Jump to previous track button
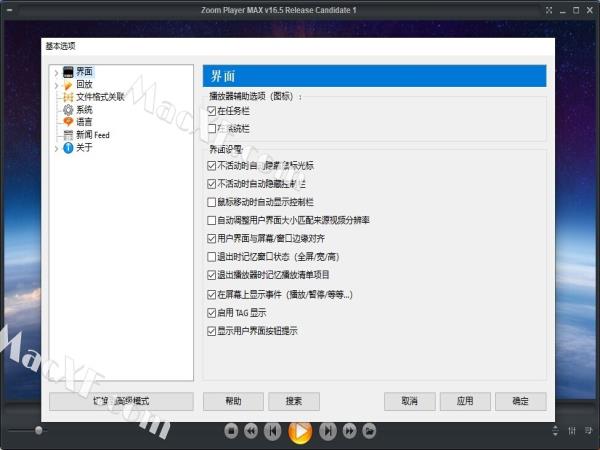 click(x=273, y=431)
